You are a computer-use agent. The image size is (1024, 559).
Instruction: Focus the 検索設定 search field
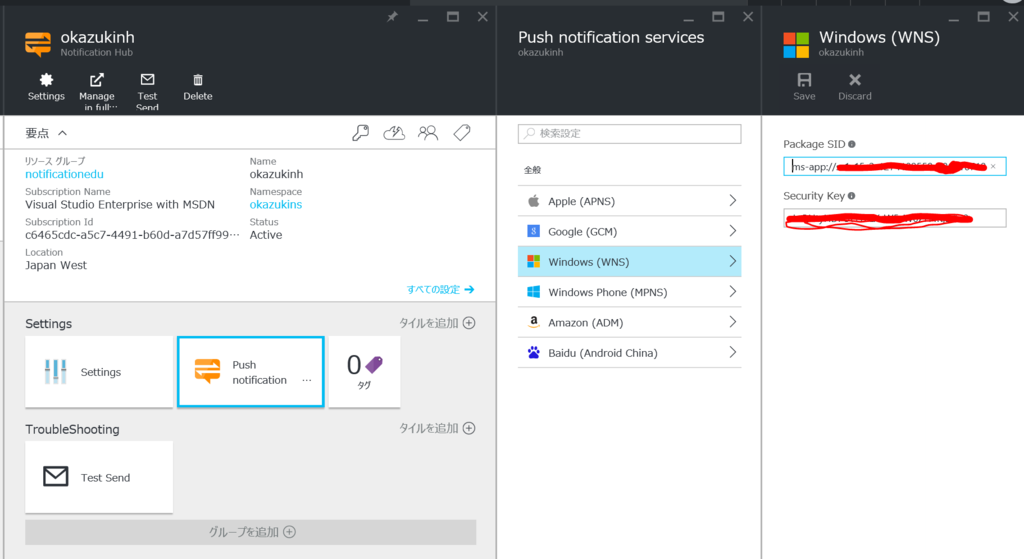(x=630, y=133)
